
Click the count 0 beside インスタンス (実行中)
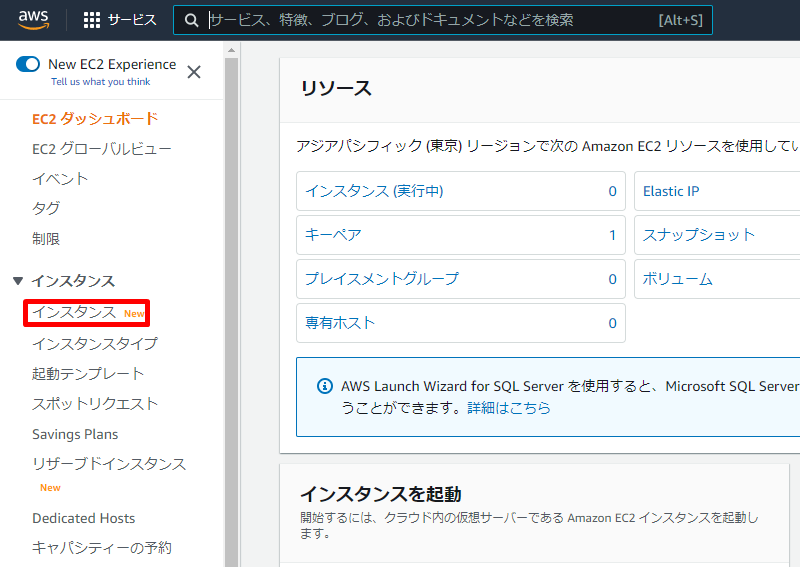612,191
